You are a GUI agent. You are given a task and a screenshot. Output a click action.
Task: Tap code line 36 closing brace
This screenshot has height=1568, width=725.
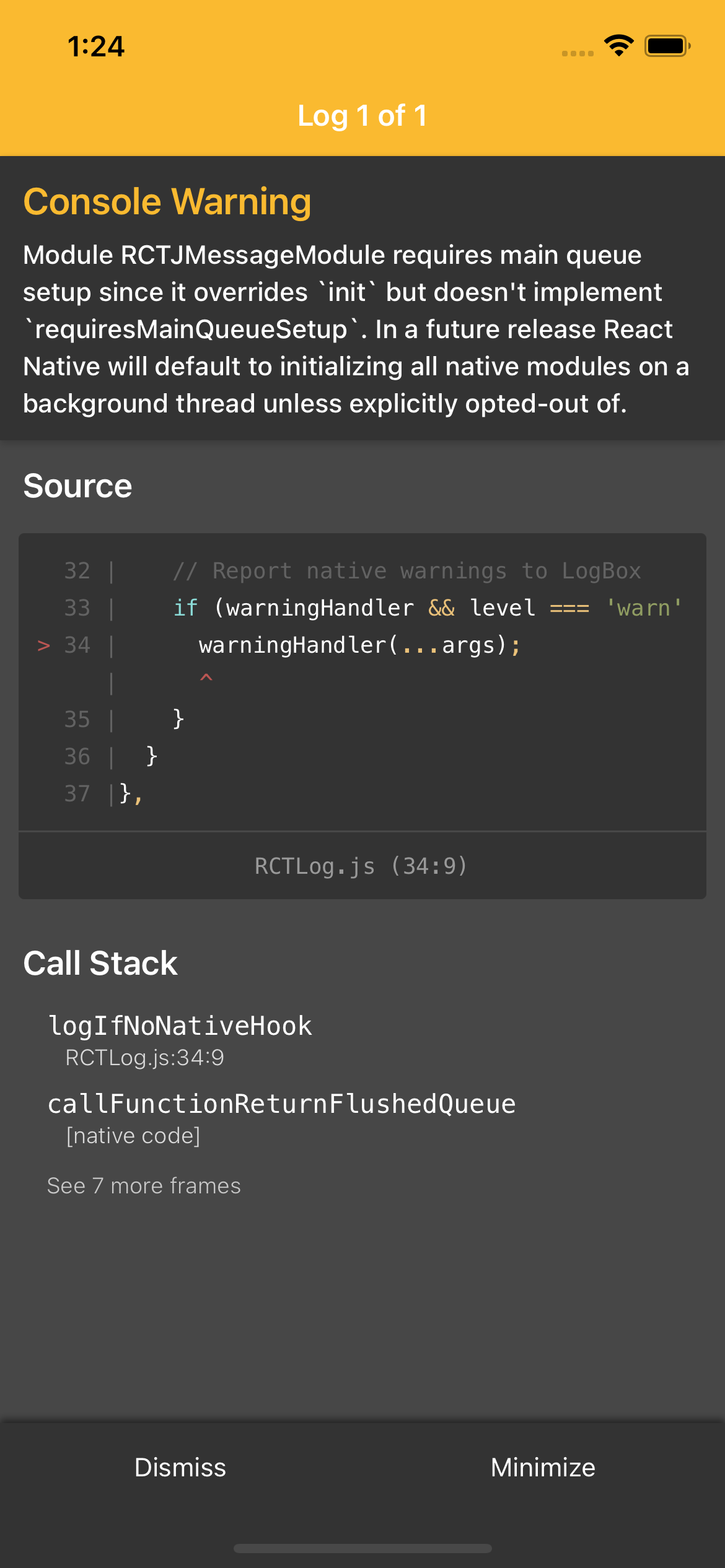point(152,757)
